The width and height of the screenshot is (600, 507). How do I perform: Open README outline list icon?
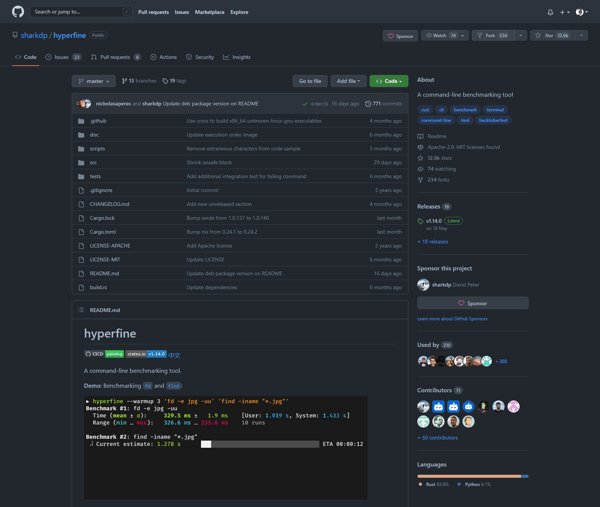tap(81, 310)
